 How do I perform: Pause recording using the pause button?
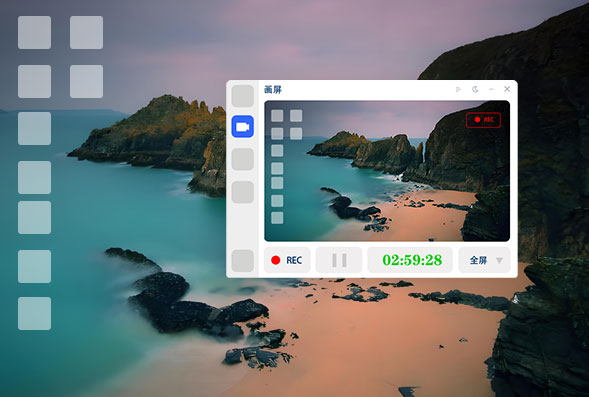tap(339, 260)
